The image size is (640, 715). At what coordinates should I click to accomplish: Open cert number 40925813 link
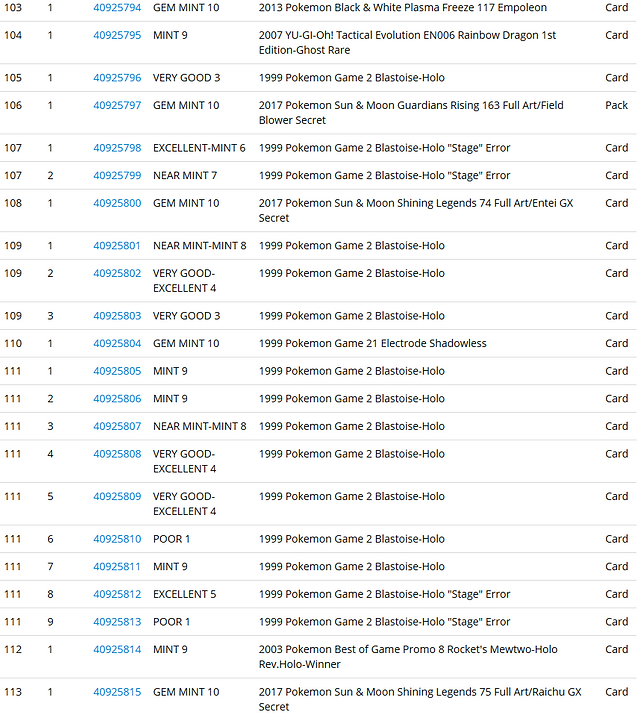tap(117, 622)
